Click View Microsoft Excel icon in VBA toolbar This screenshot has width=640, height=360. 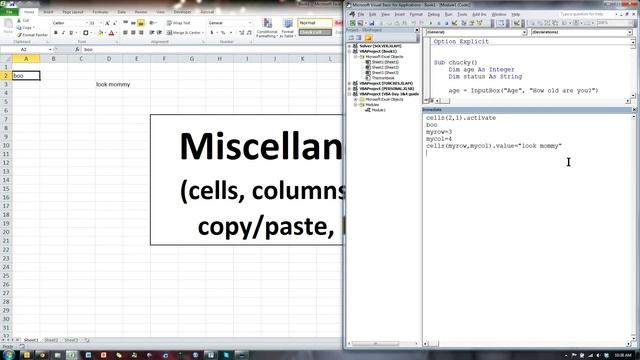[x=352, y=23]
